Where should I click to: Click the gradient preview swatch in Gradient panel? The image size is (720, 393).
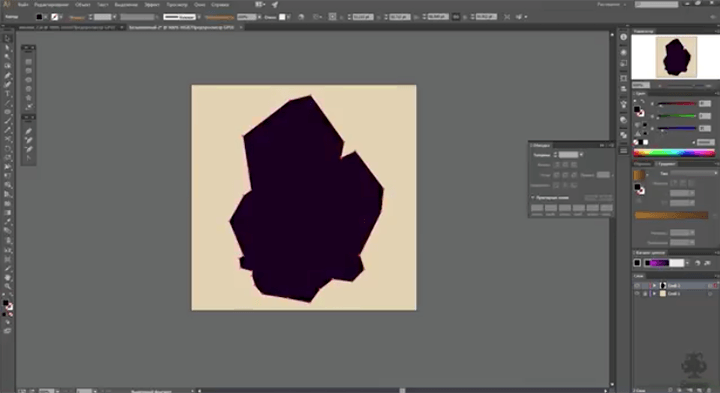[x=639, y=175]
